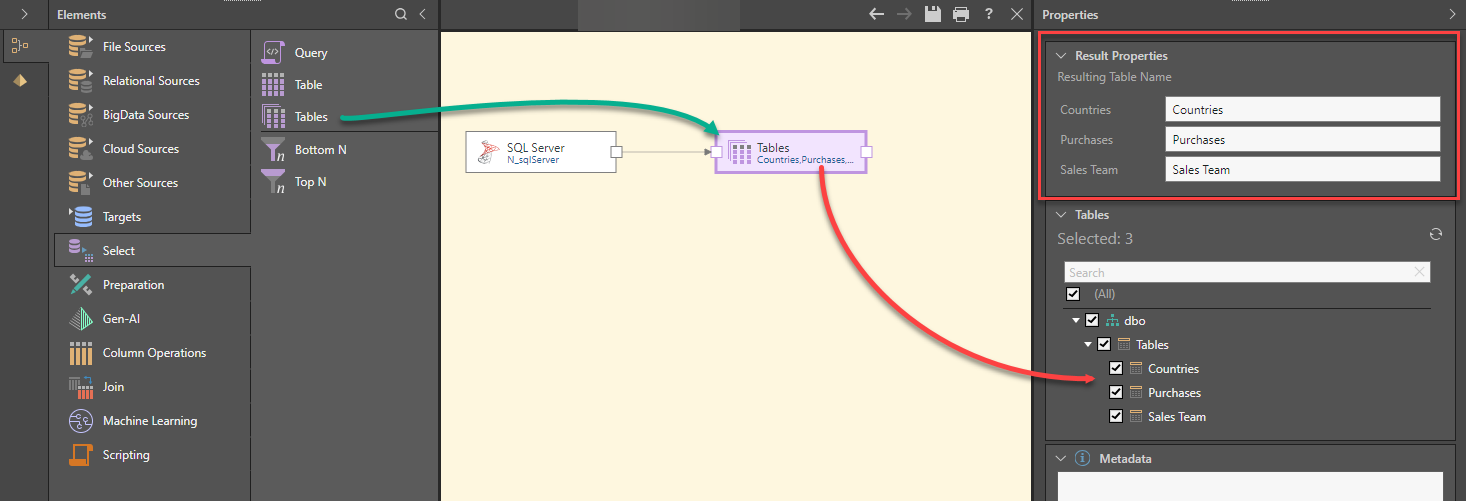Open the Preparation elements category
The height and width of the screenshot is (501, 1466).
(x=132, y=285)
